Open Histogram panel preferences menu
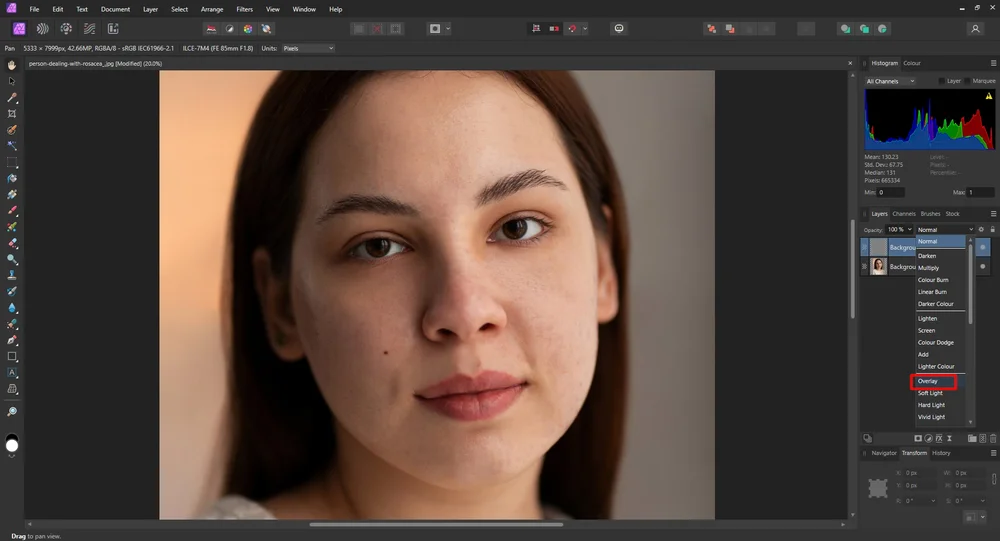Image resolution: width=1000 pixels, height=541 pixels. 993,63
